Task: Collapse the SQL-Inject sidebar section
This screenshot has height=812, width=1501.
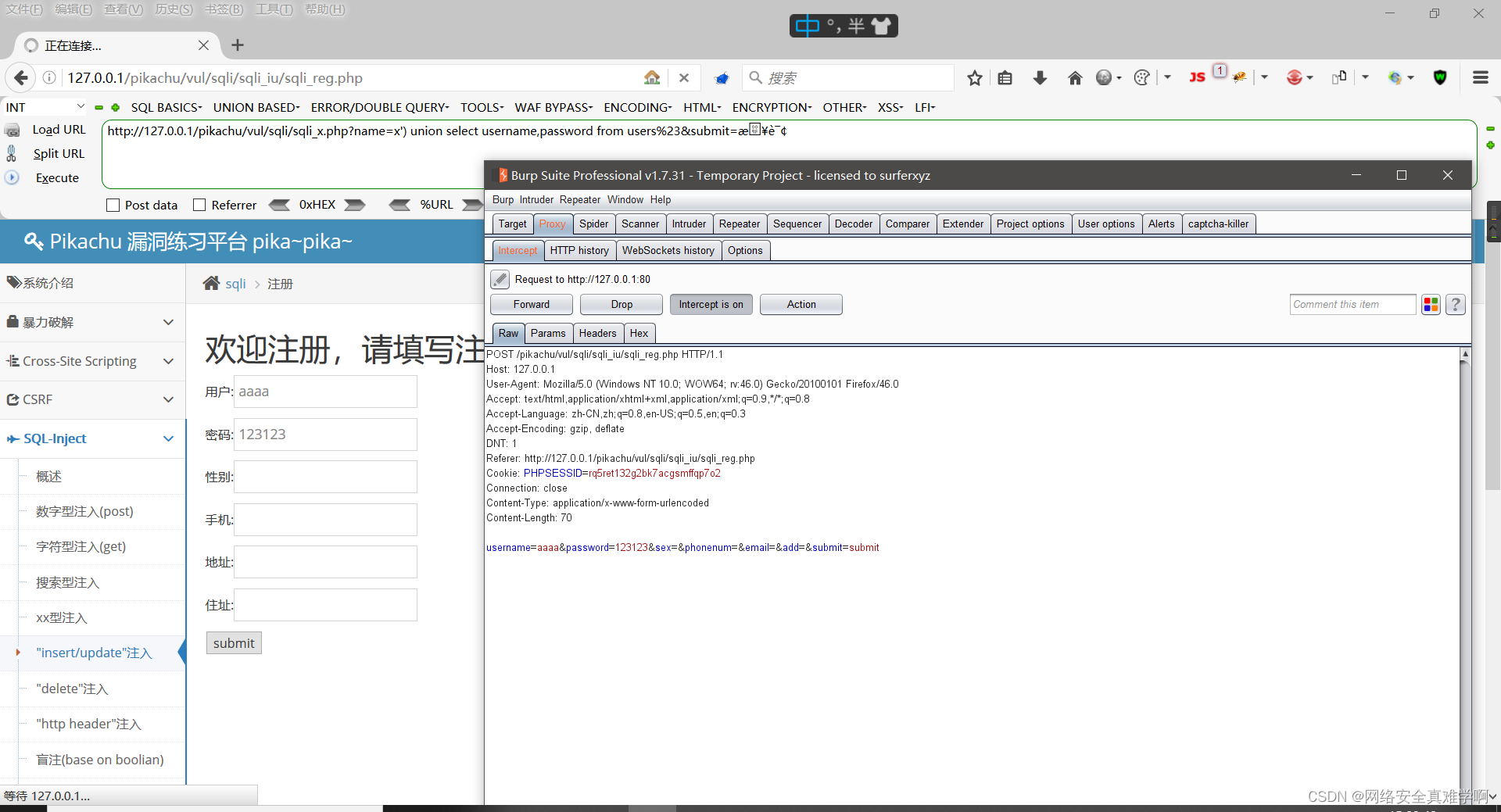Action: 92,438
